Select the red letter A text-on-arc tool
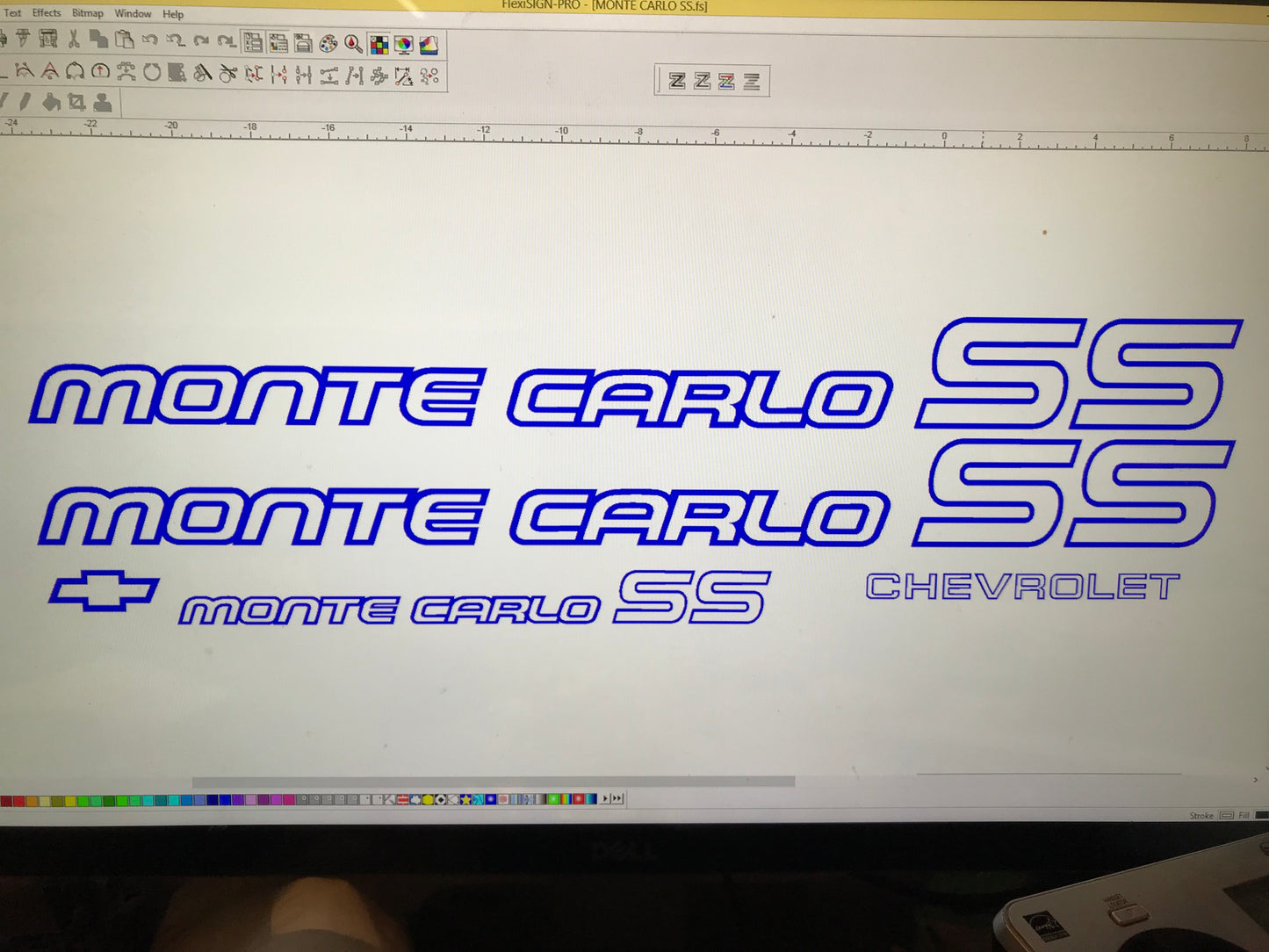 (50, 72)
